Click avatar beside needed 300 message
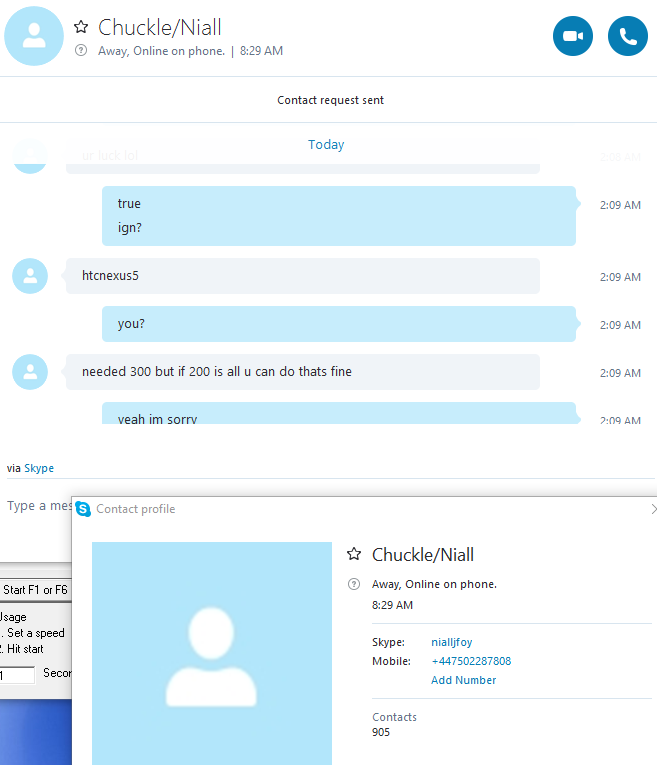The image size is (657, 765). (30, 372)
